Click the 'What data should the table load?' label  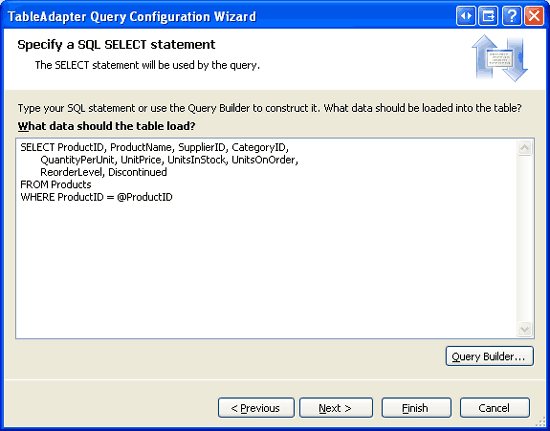106,126
